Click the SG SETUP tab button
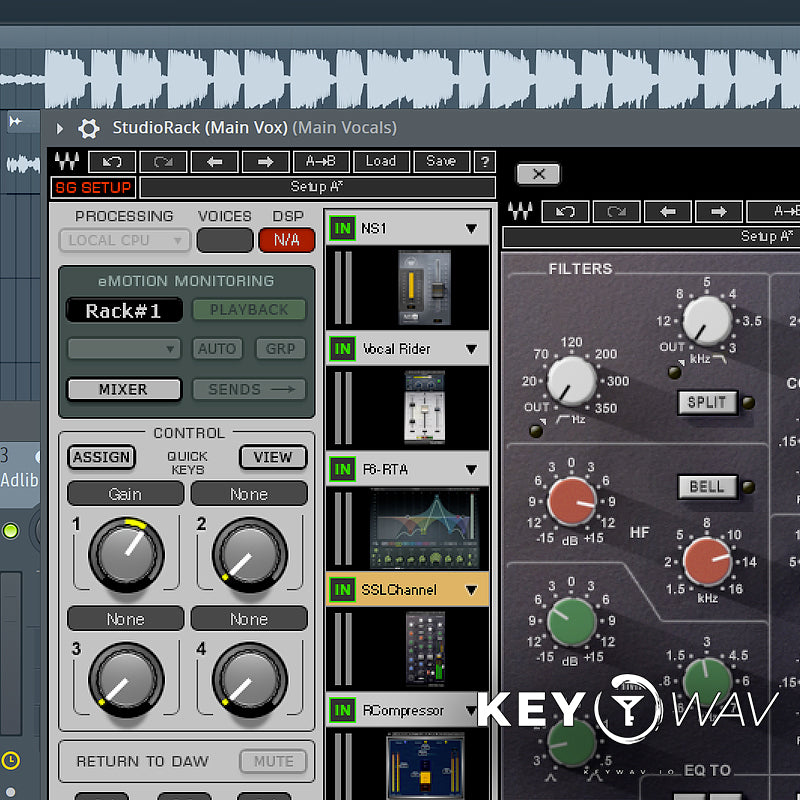Screen dimensions: 800x800 (x=93, y=188)
